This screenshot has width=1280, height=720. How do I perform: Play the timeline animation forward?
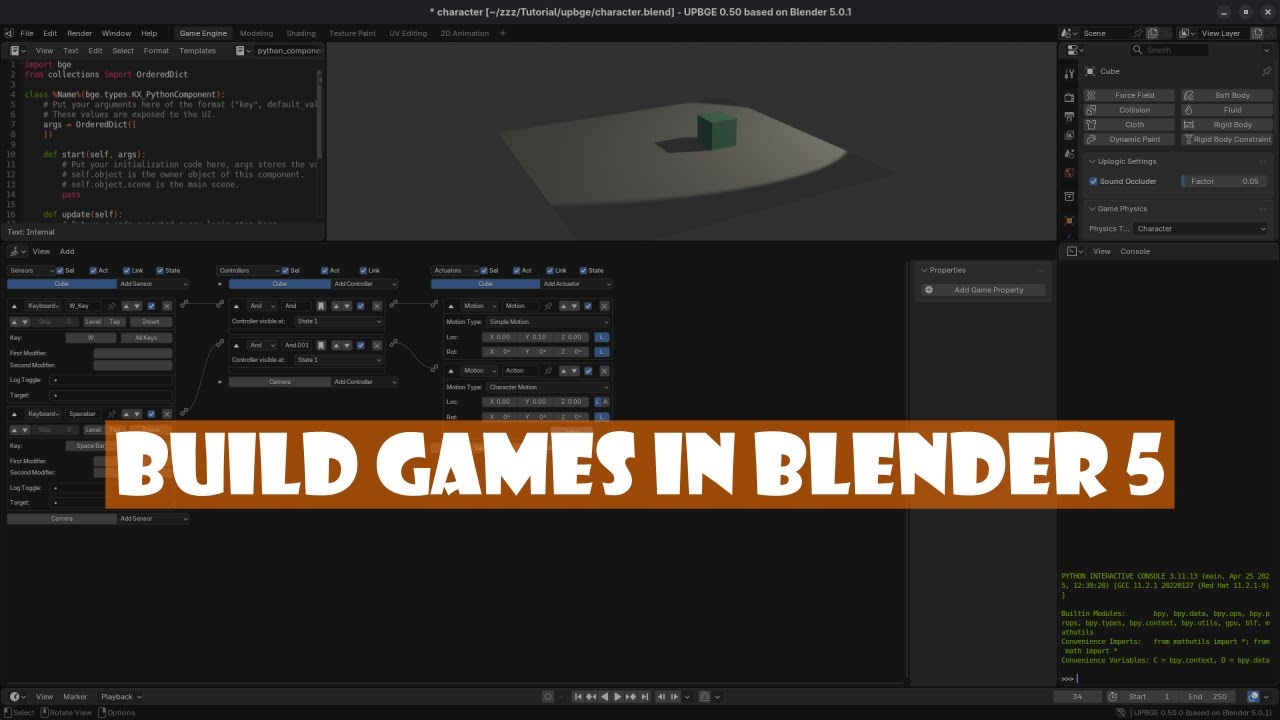pos(618,697)
